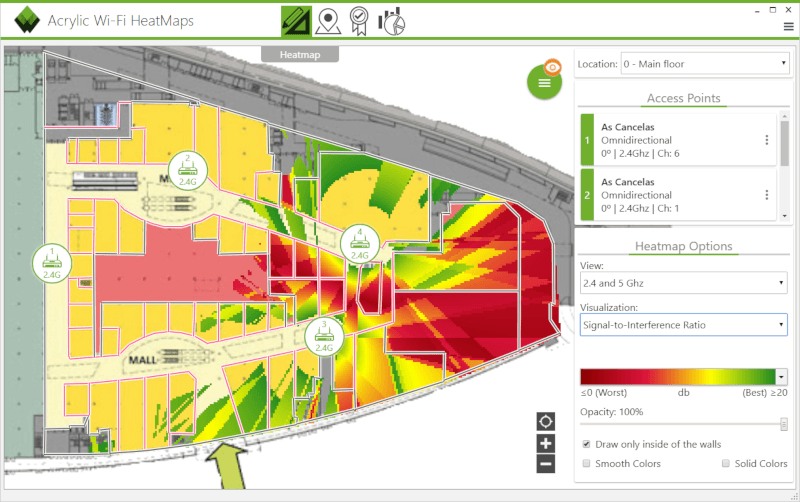Screen dimensions: 800x502
Task: Click the Heatmap tab above the map
Action: [300, 55]
